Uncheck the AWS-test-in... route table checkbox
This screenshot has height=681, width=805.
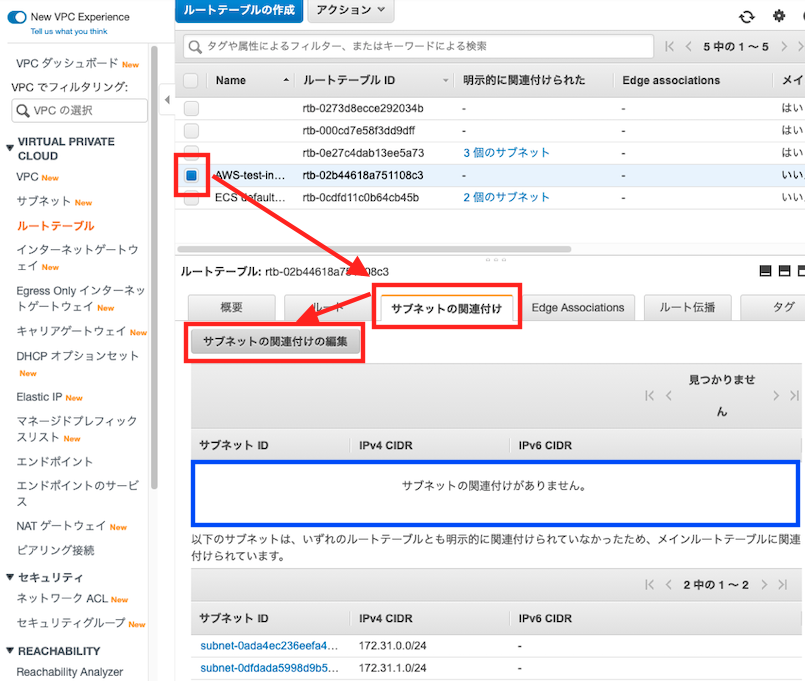191,176
